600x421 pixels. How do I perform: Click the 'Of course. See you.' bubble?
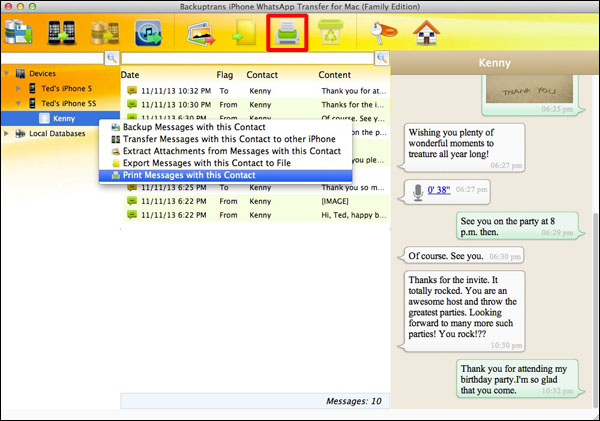(x=462, y=255)
